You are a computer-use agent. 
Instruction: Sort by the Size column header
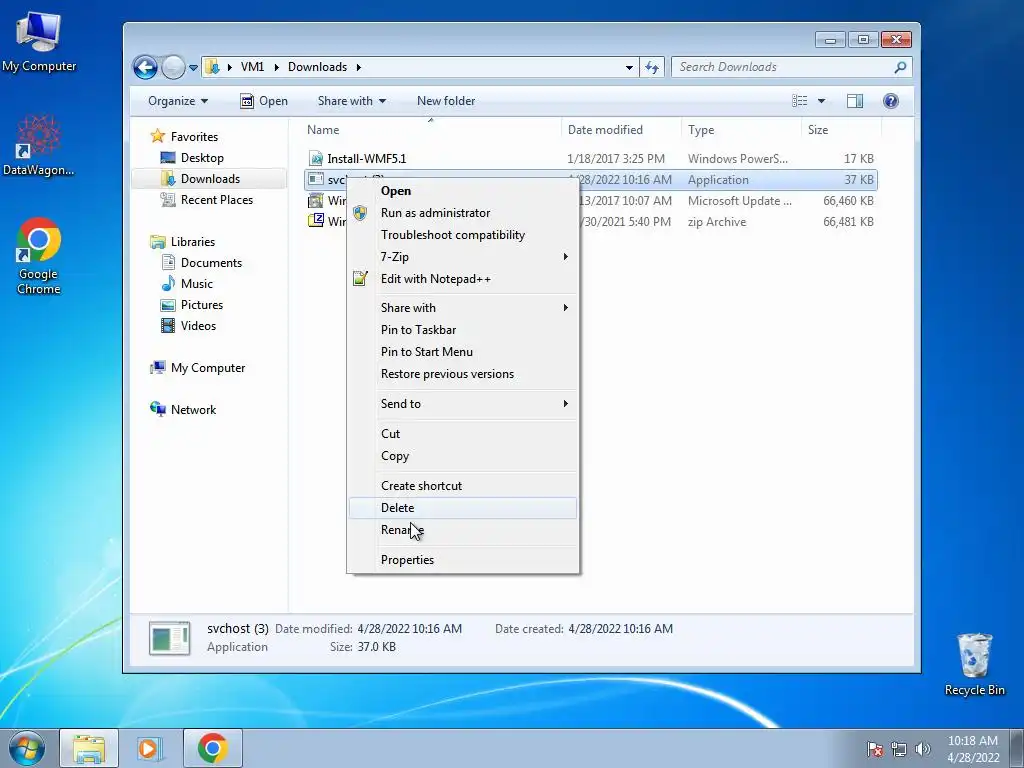[x=841, y=129]
